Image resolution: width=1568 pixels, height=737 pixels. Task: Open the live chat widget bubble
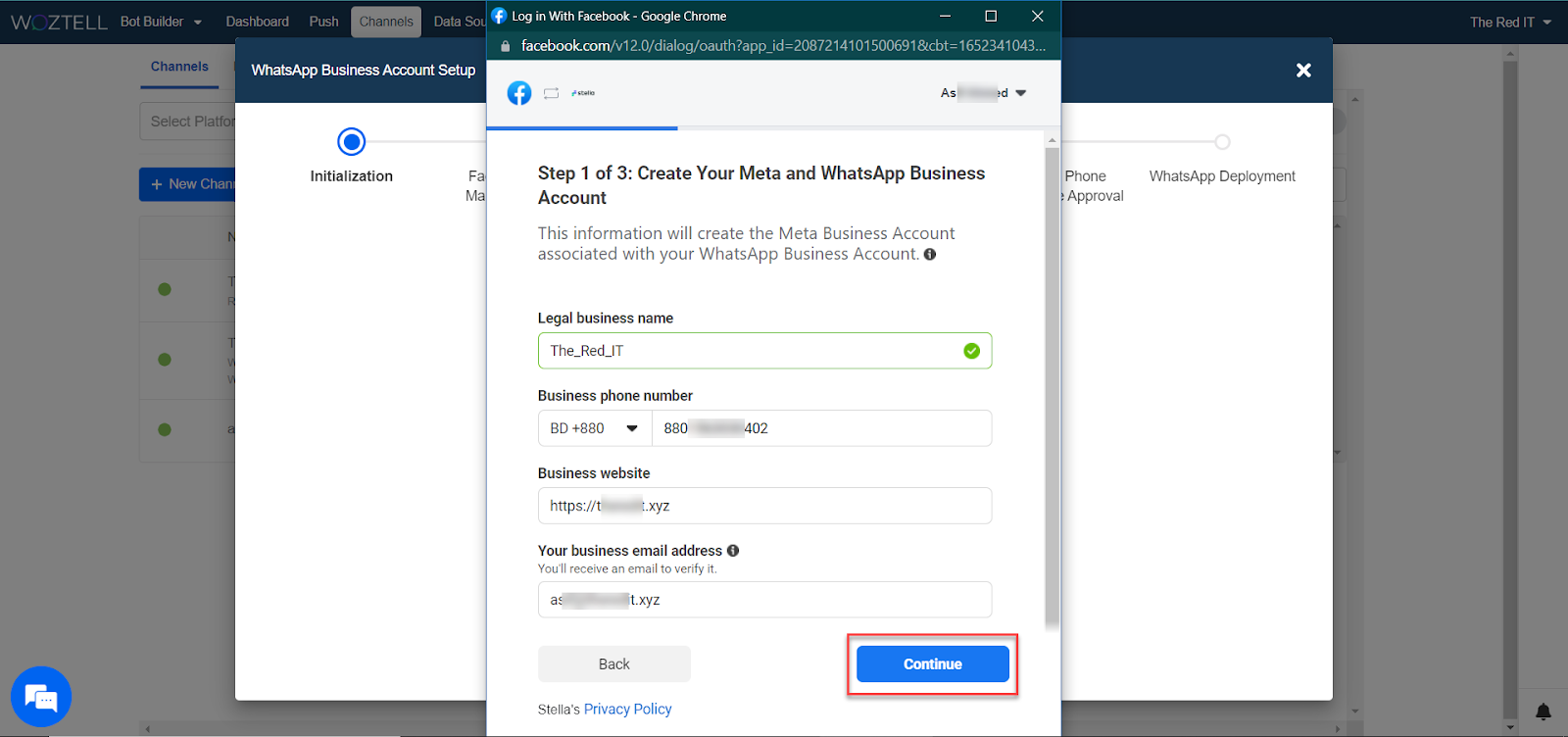41,697
